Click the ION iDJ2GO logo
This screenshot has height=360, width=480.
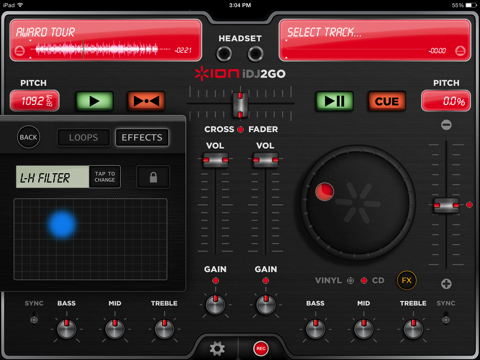click(x=240, y=74)
